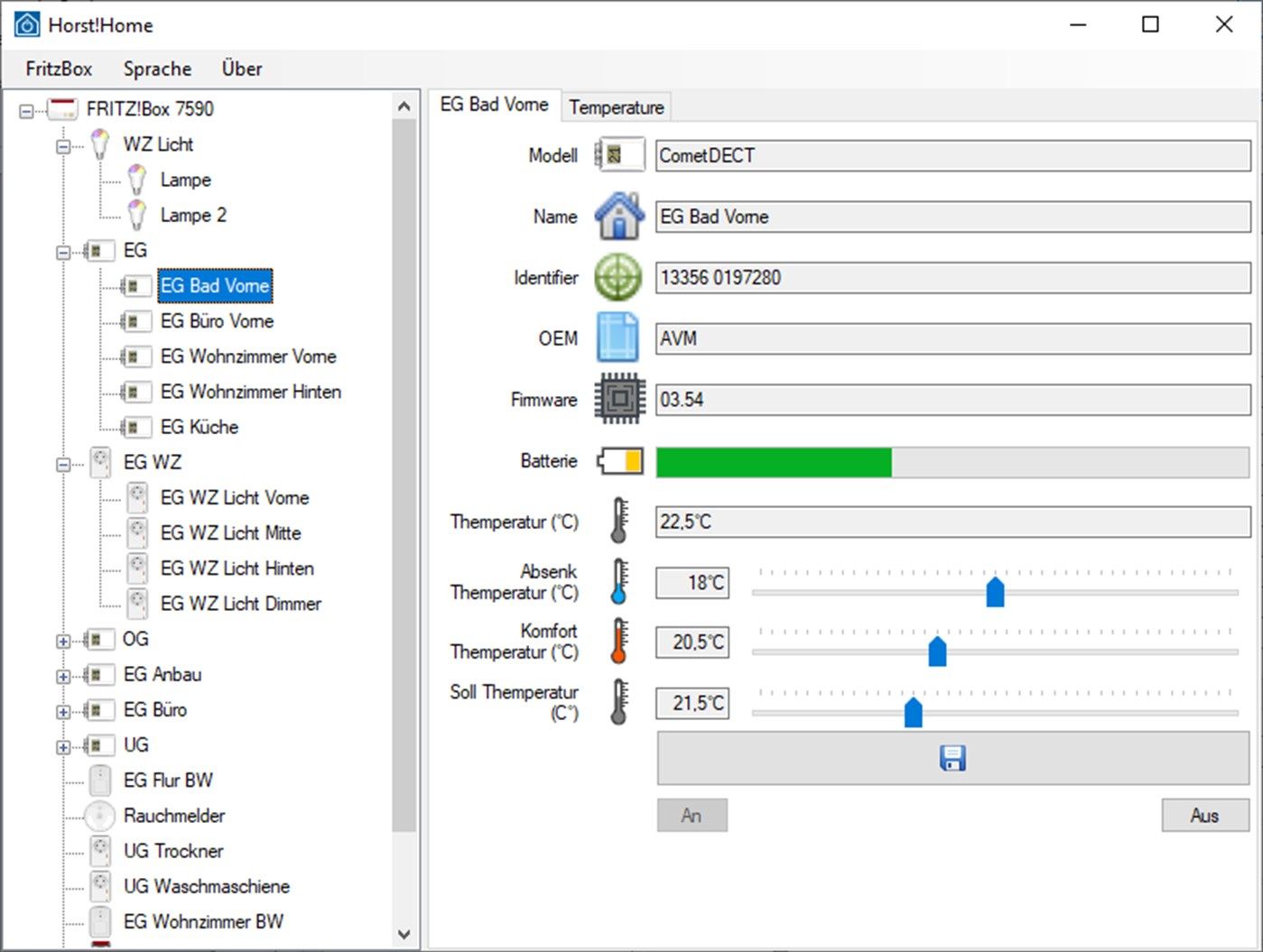Click the Komfort Themperatur slider handle
This screenshot has height=952, width=1263.
coord(937,651)
